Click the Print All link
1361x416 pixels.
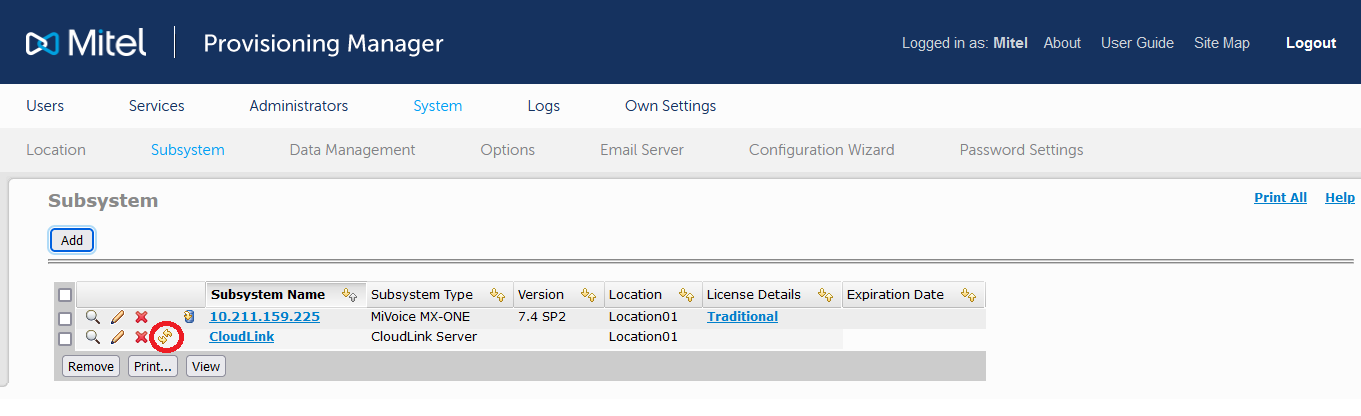tap(1280, 198)
